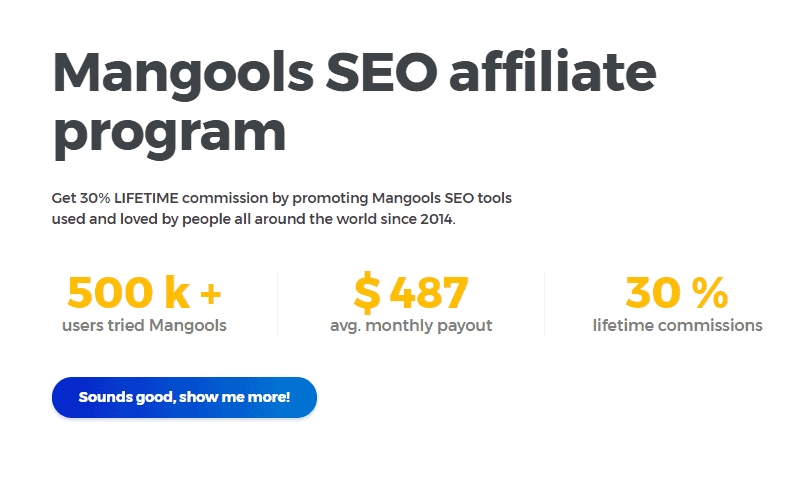The image size is (805, 479).
Task: Click the word "program" in the heading
Action: point(169,134)
